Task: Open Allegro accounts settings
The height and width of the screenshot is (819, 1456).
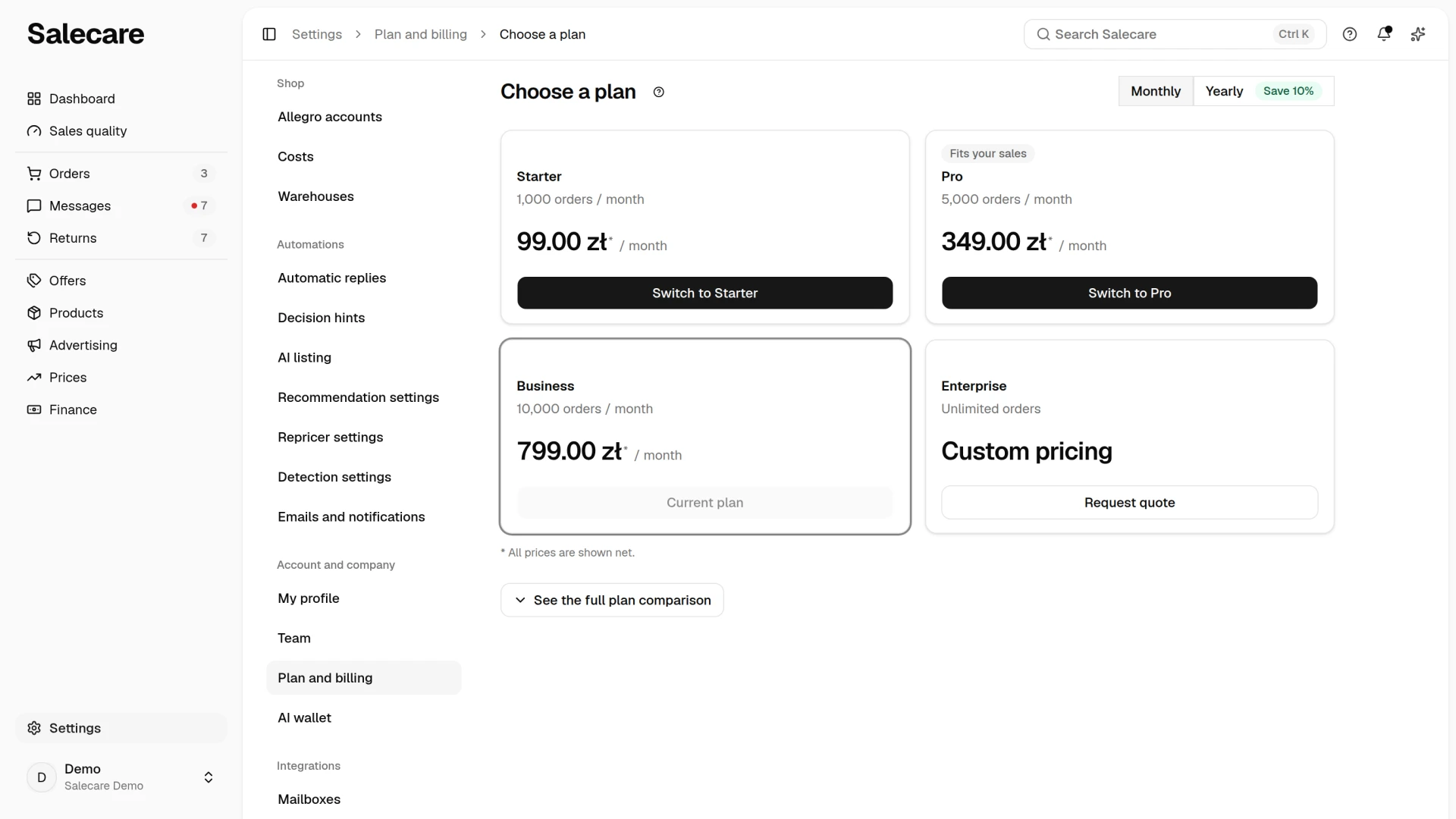Action: [x=364, y=117]
